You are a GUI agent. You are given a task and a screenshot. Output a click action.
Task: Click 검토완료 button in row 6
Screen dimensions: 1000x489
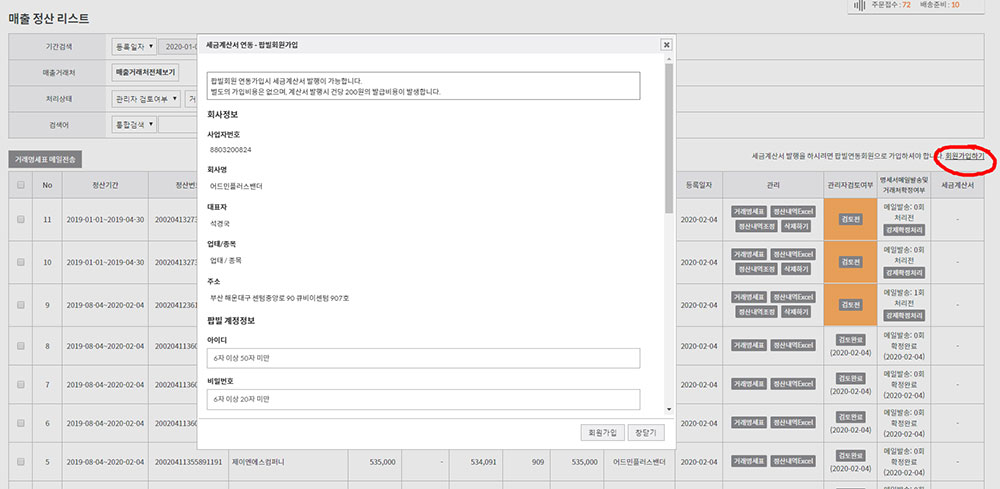pos(850,417)
